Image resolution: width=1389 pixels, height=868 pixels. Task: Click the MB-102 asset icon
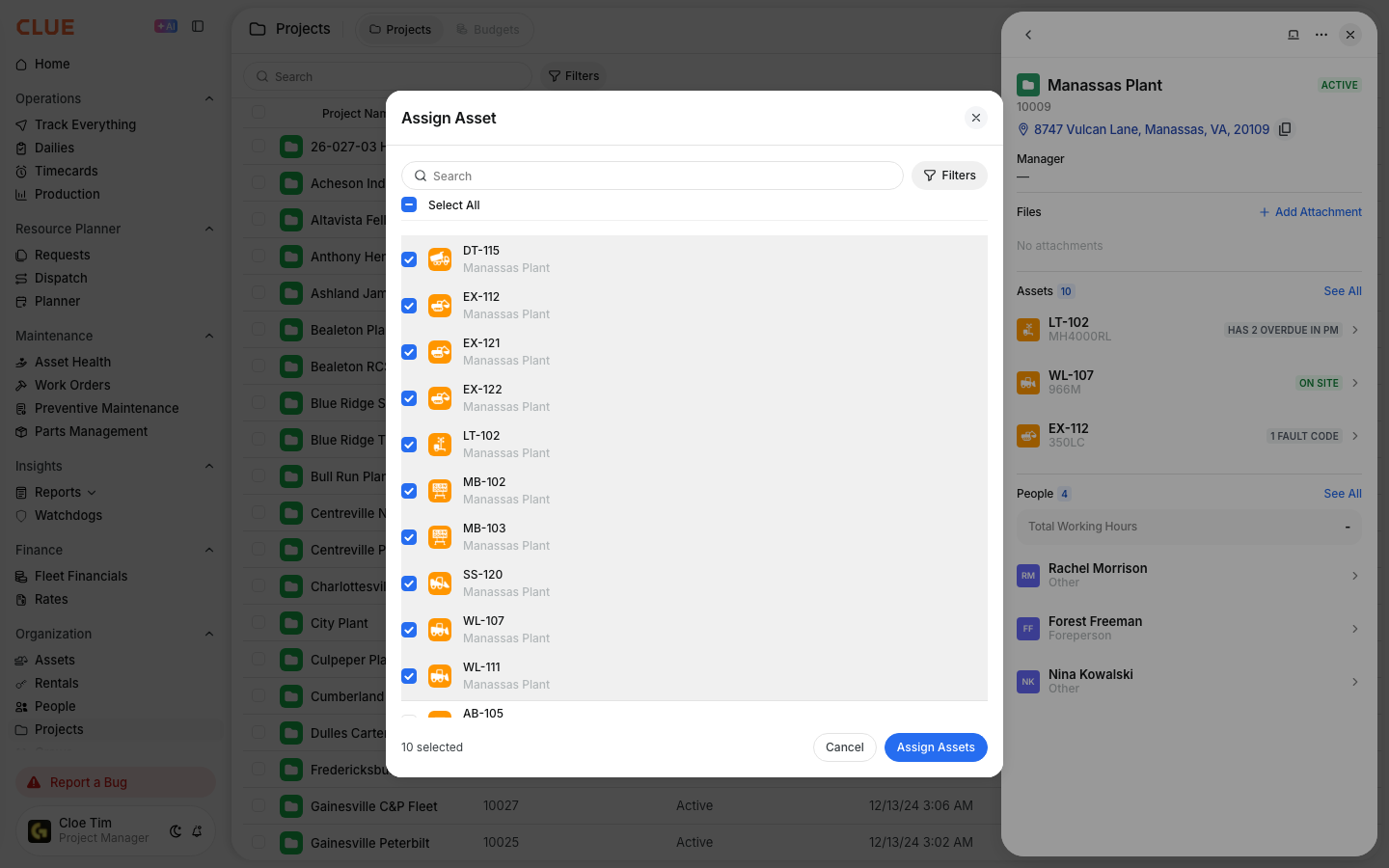tap(440, 491)
